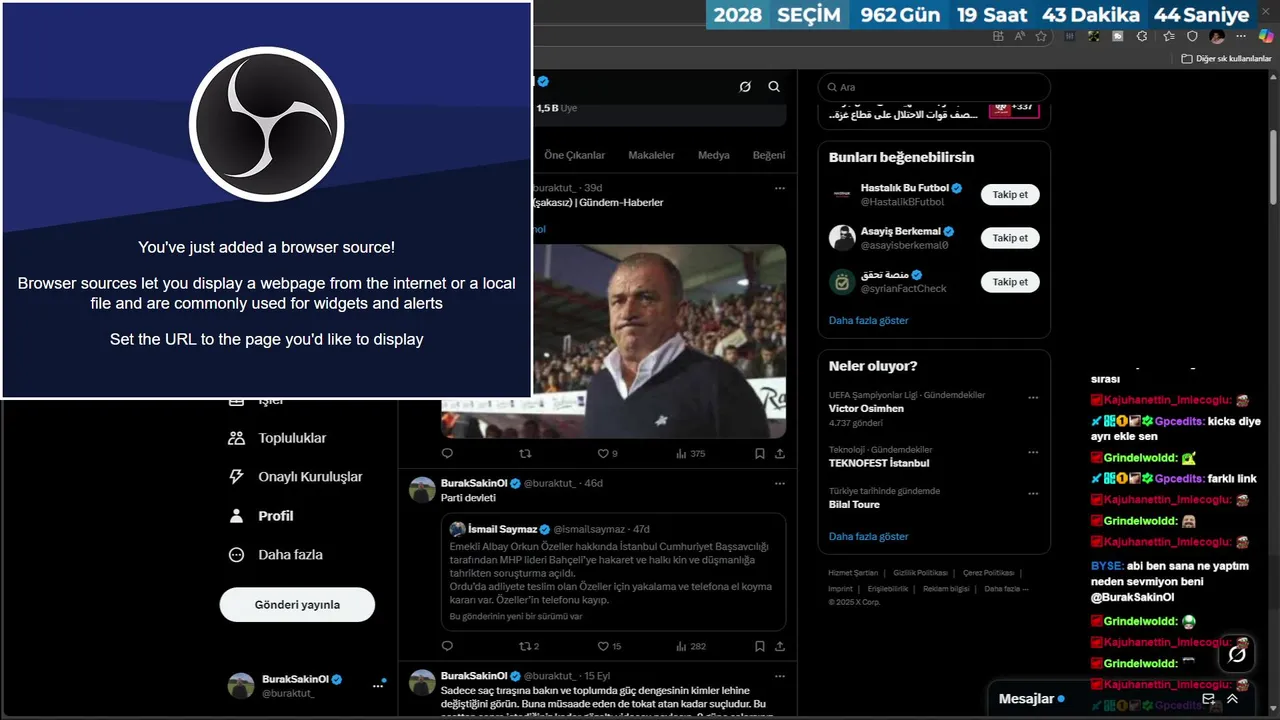
Task: Like the Parti devleti post
Action: pos(609,646)
